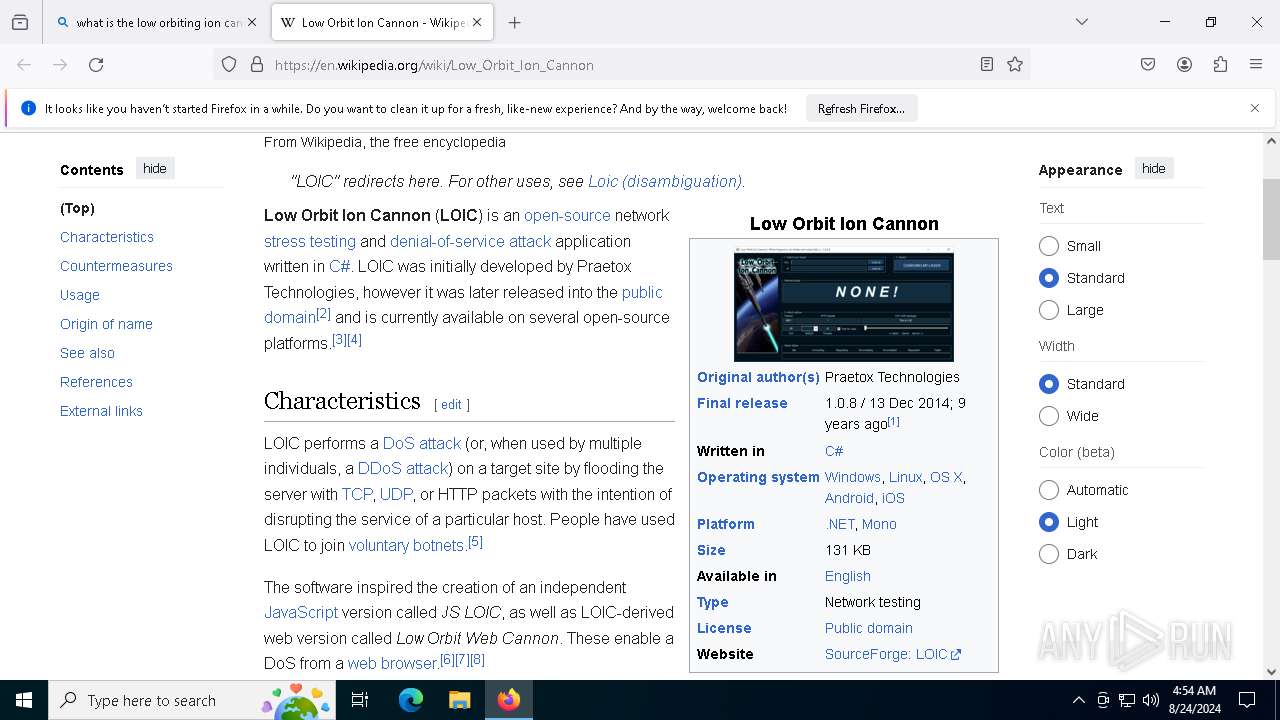The width and height of the screenshot is (1280, 720).
Task: Click the tracking protection shield icon
Action: [229, 65]
